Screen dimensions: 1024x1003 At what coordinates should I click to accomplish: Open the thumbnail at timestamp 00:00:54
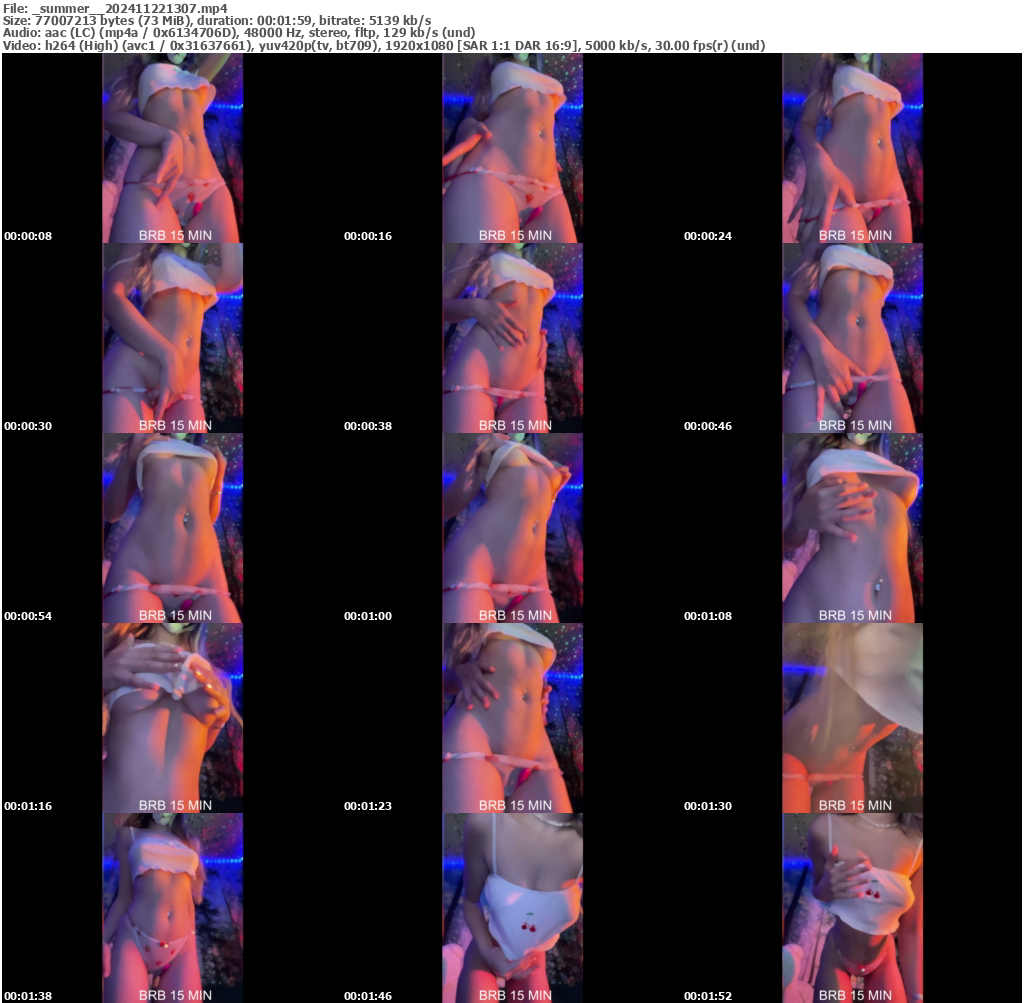[170, 526]
